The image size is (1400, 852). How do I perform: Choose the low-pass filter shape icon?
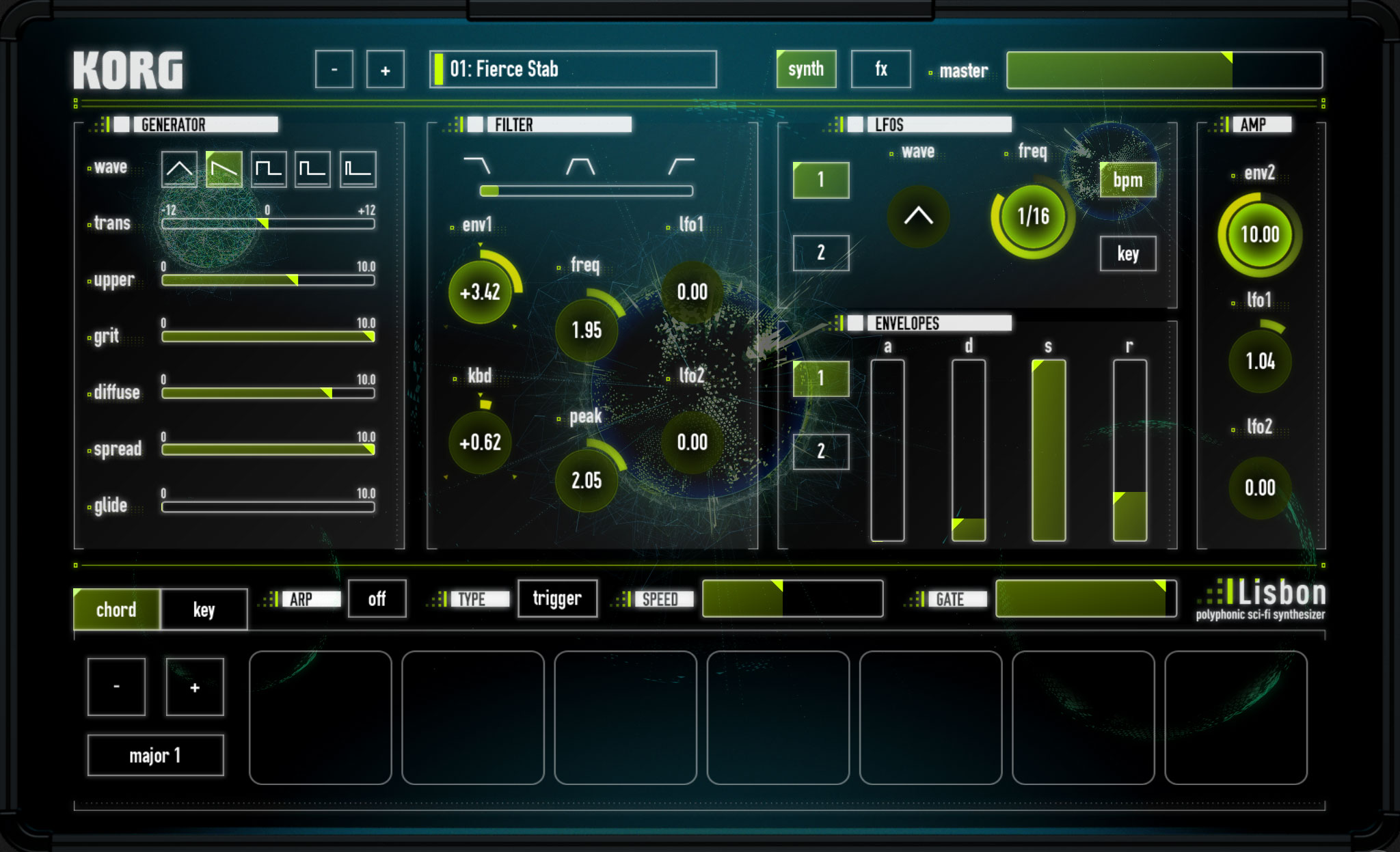tap(476, 165)
